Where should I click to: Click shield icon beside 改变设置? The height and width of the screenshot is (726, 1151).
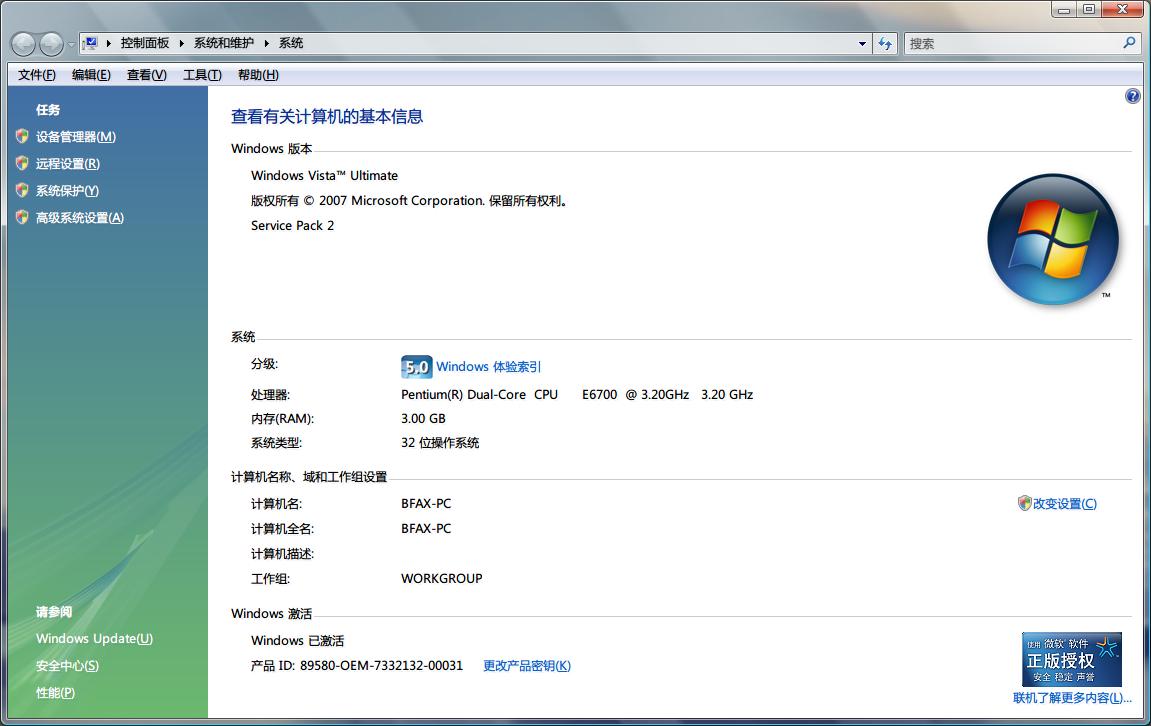click(x=1025, y=503)
